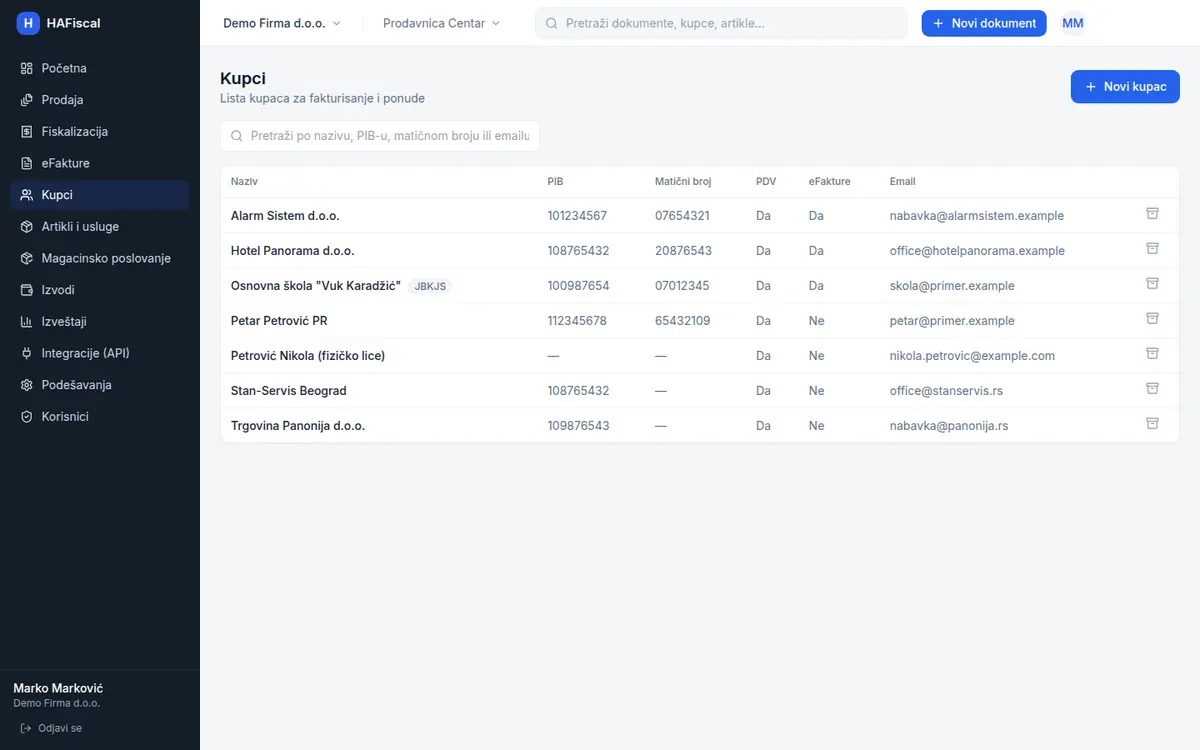Open Osnovna škola "Vuk Karadžić" customer name
Viewport: 1200px width, 750px height.
click(316, 286)
